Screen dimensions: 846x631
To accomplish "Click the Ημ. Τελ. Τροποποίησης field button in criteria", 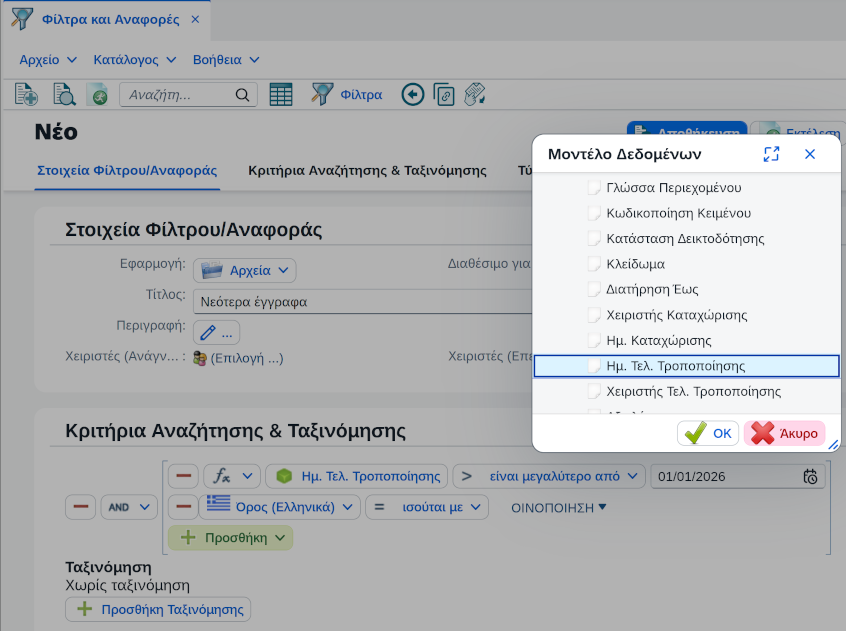I will pos(357,476).
